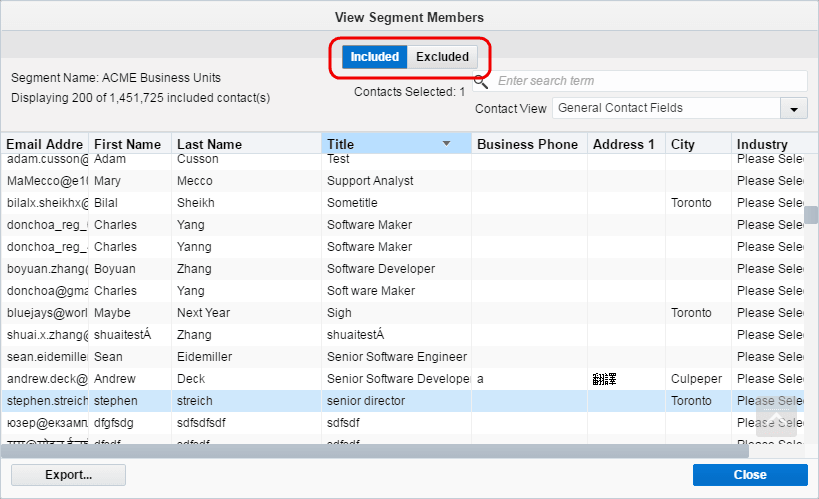Screen dimensions: 819x499
Task: Click the vertical scrollbar thumb
Action: pyautogui.click(x=811, y=215)
